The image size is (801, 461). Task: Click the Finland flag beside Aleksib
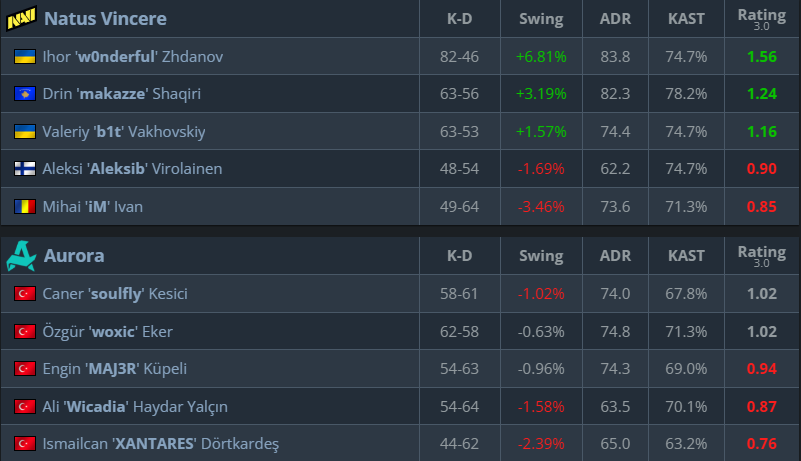point(24,169)
